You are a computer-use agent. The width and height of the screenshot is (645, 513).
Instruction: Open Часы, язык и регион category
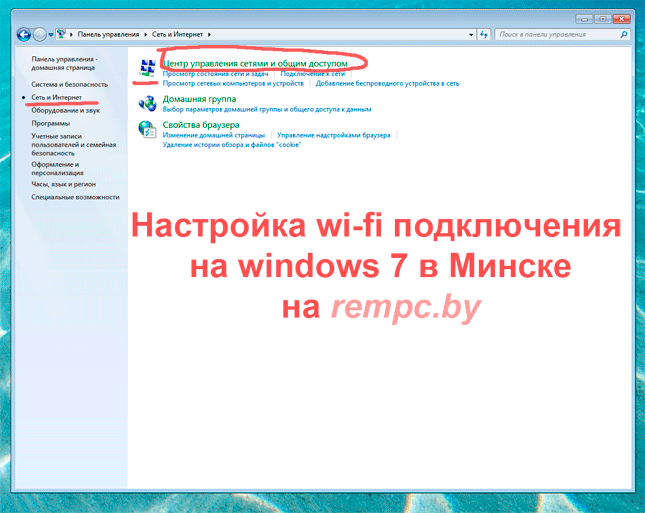(63, 184)
